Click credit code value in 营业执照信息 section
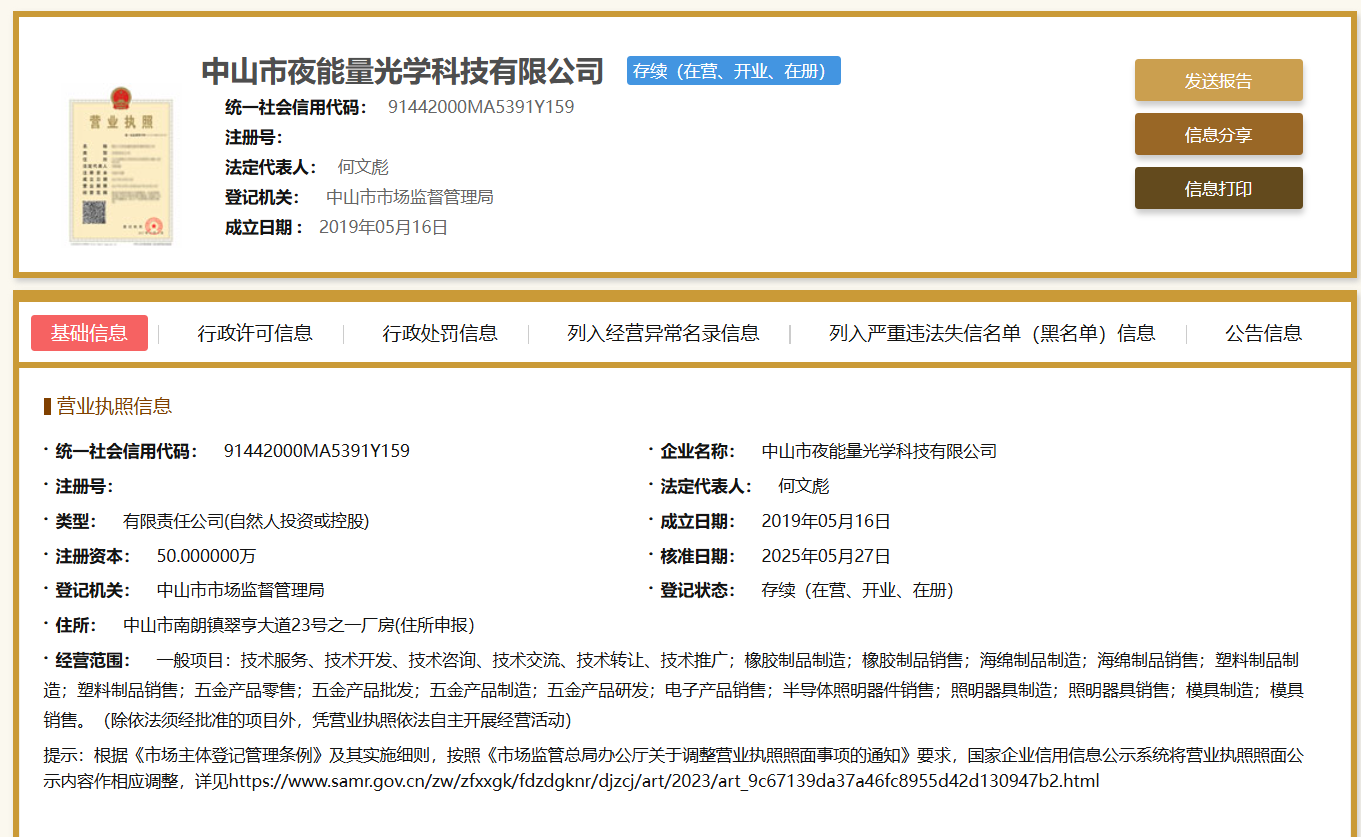This screenshot has width=1361, height=837. pyautogui.click(x=317, y=451)
